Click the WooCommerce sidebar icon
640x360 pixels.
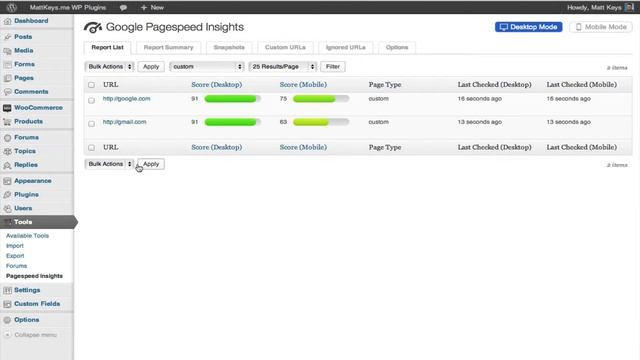click(x=7, y=108)
